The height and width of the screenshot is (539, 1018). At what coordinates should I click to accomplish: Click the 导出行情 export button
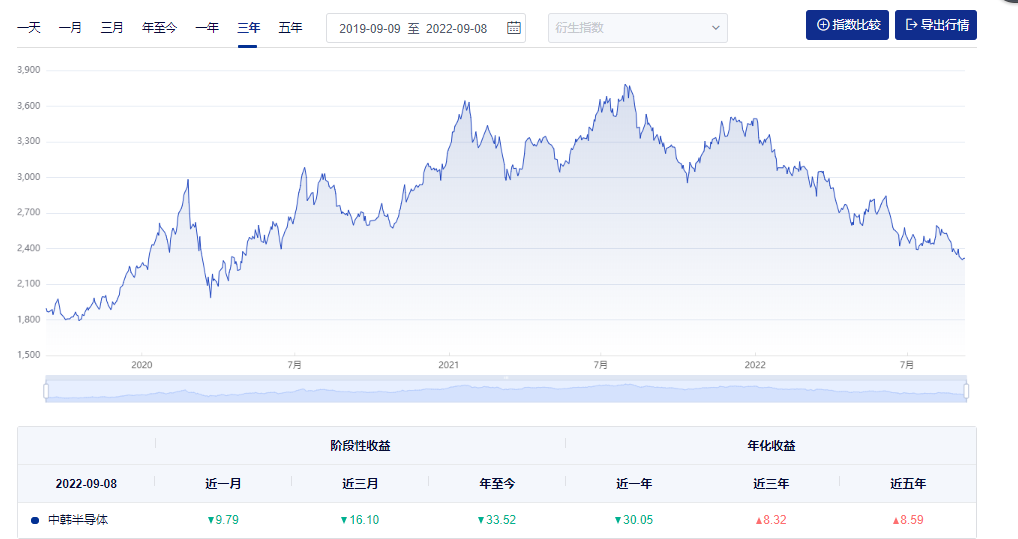tap(935, 25)
